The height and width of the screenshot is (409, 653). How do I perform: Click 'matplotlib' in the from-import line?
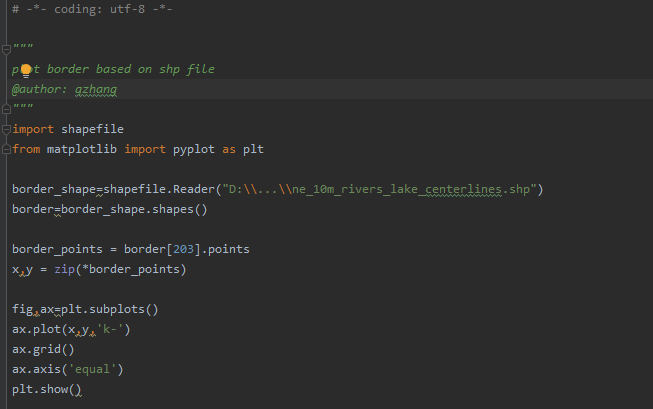point(82,149)
